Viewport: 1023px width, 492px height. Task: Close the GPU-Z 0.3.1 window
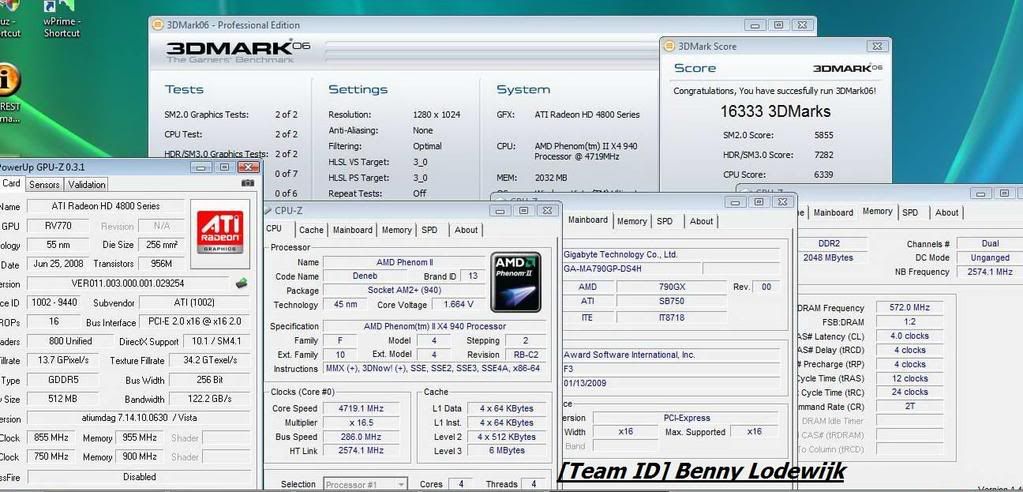[248, 168]
